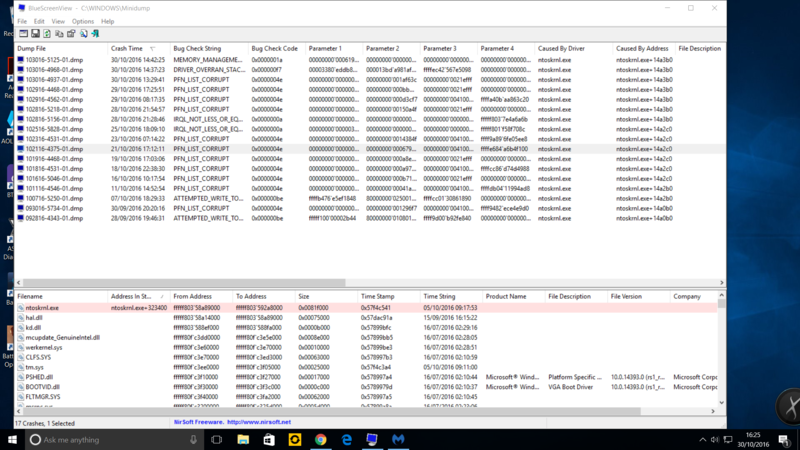The width and height of the screenshot is (800, 450).
Task: Sort by Bug Check String column
Action: pos(209,48)
